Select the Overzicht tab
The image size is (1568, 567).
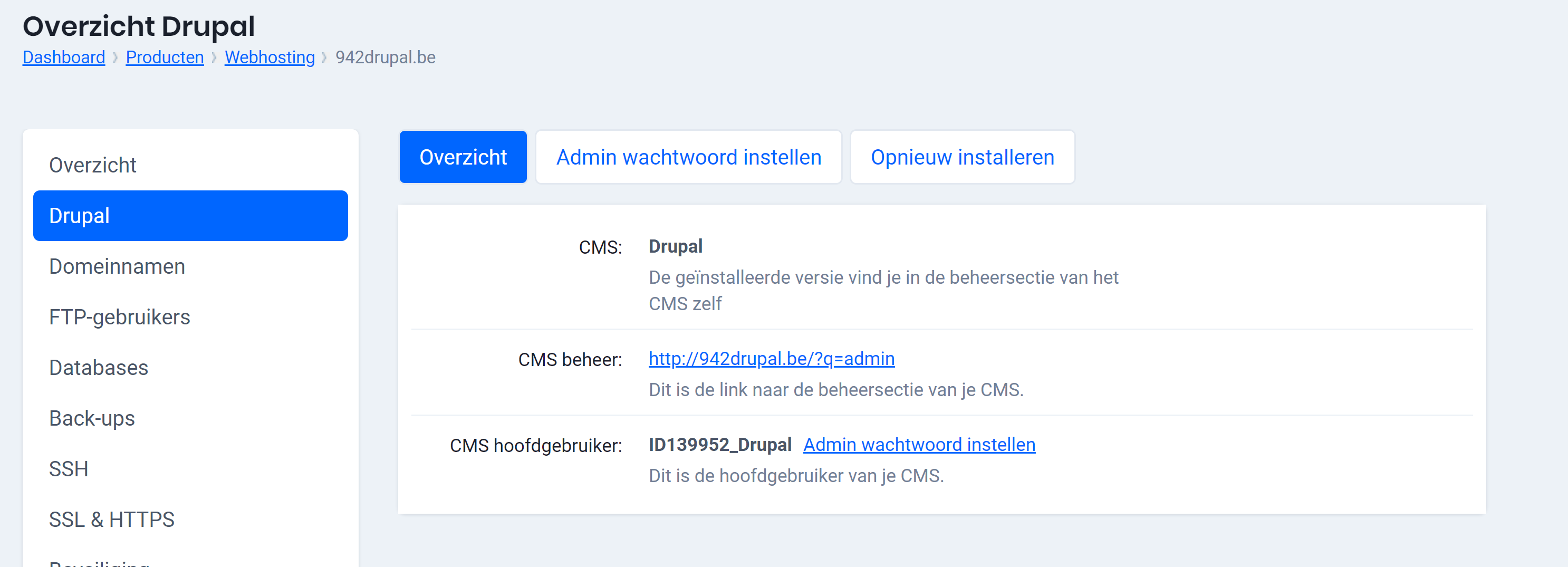463,157
